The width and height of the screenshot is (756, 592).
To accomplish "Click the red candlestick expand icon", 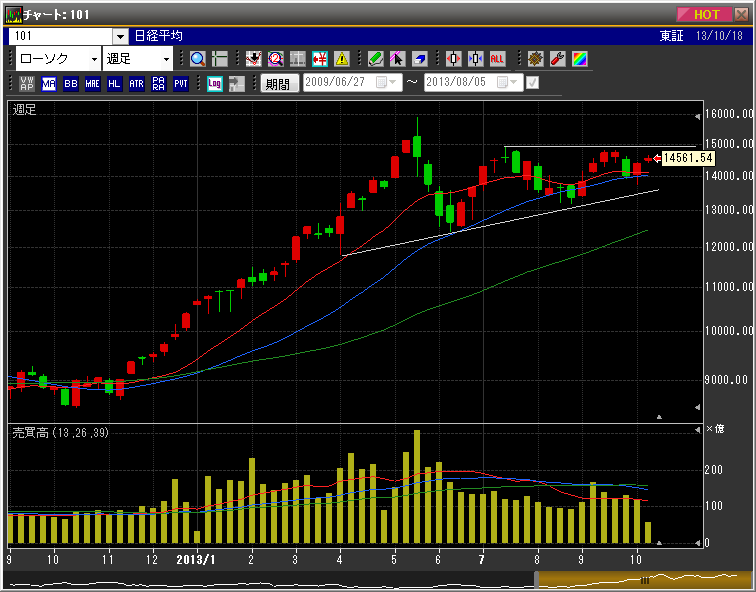I will click(453, 59).
